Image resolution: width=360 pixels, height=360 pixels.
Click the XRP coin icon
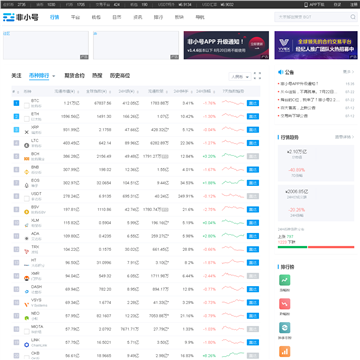pos(27,132)
